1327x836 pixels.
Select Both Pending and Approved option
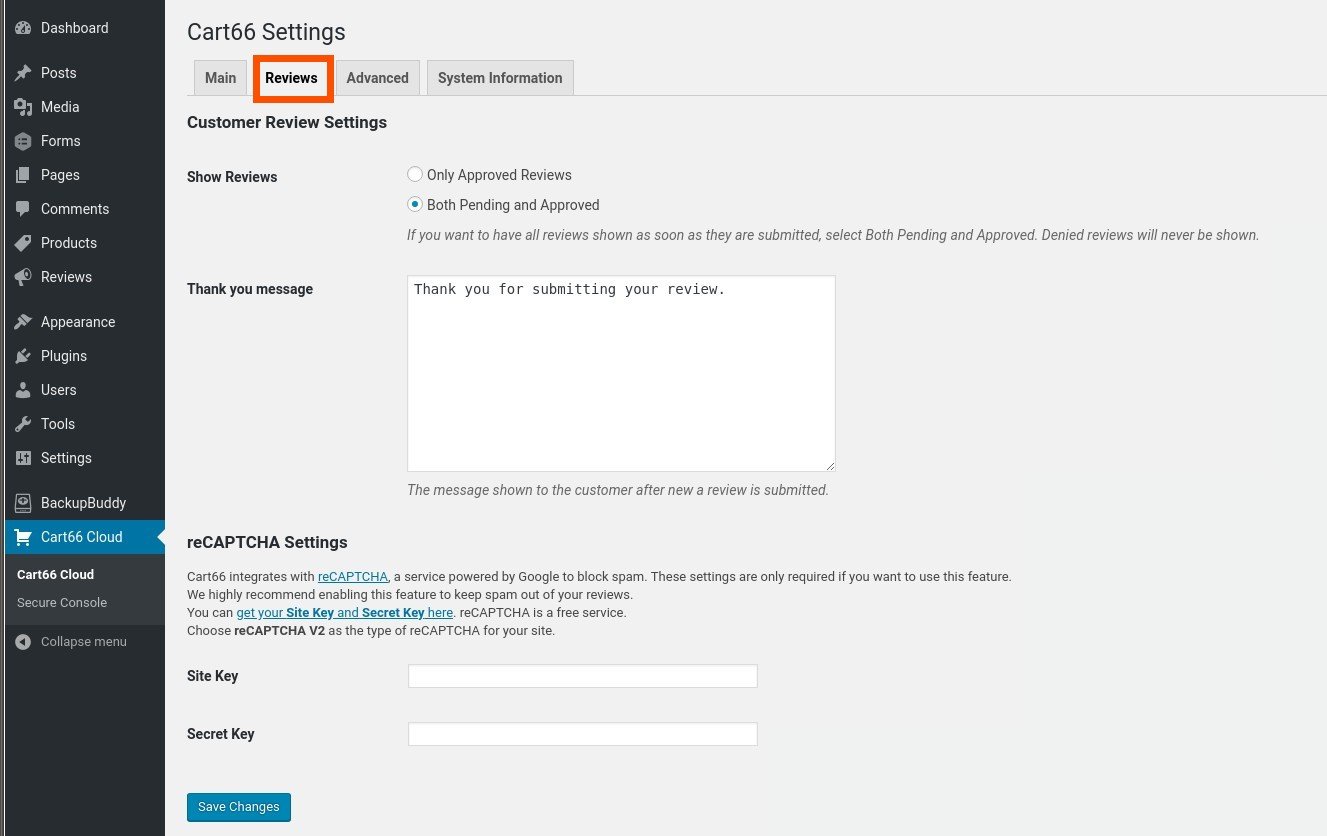point(415,204)
